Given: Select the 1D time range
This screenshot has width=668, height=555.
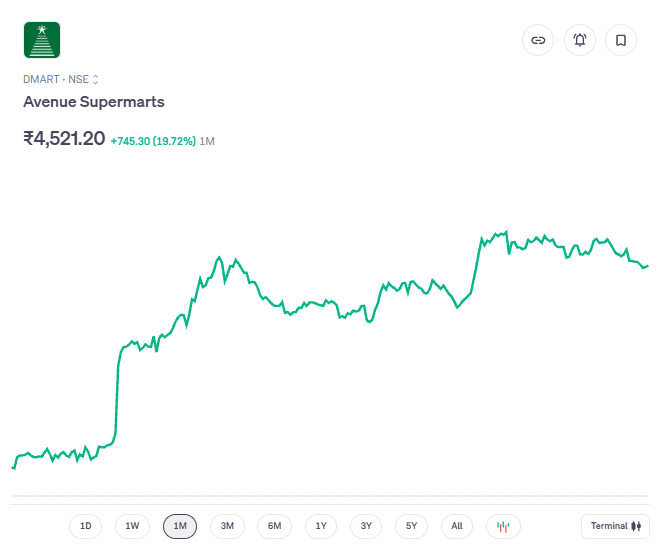Looking at the screenshot, I should point(85,526).
